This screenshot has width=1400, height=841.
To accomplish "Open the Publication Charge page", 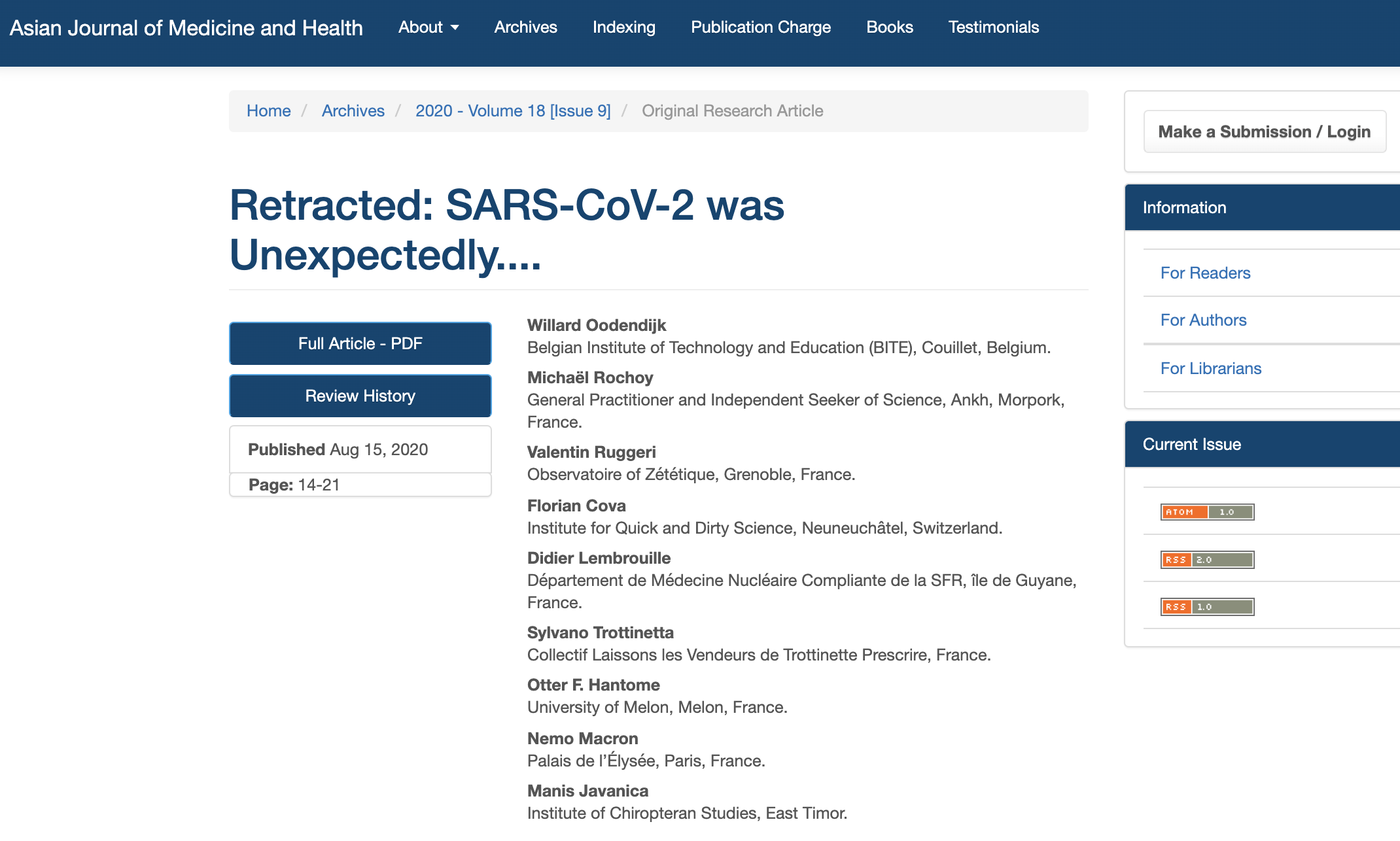I will (x=761, y=27).
